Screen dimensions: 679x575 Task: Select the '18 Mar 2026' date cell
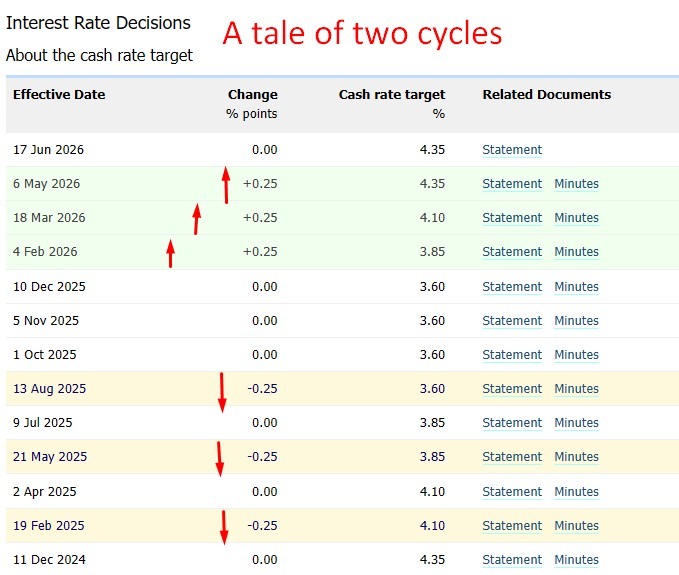[49, 218]
